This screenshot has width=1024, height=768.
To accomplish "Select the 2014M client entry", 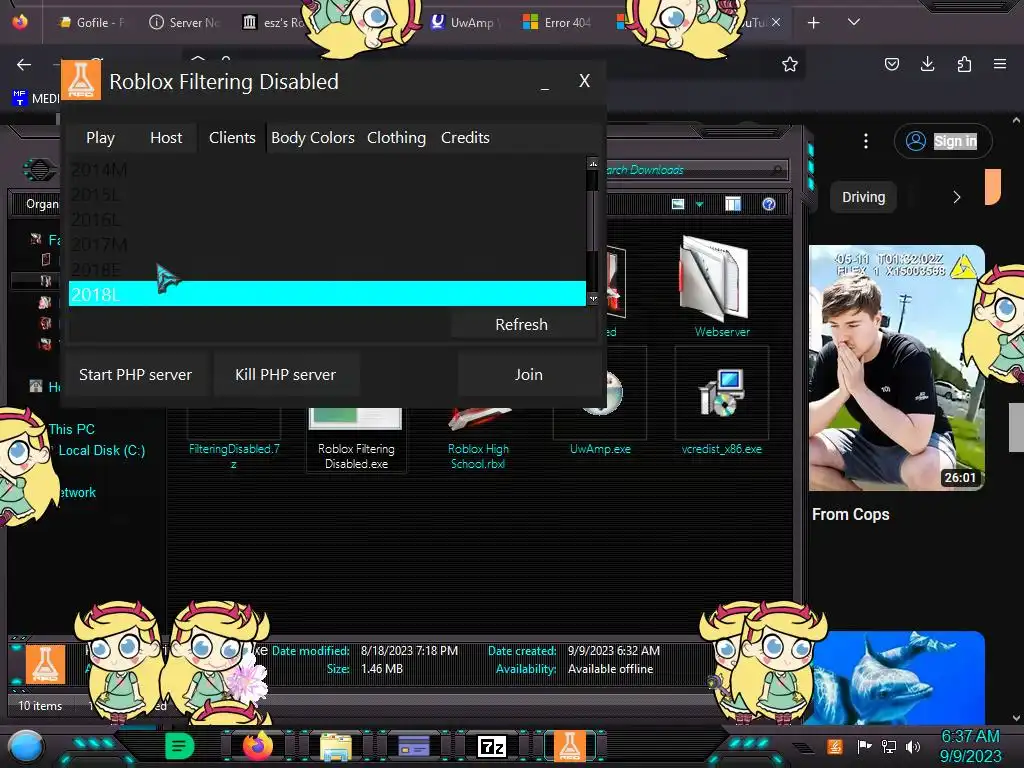I will click(327, 170).
